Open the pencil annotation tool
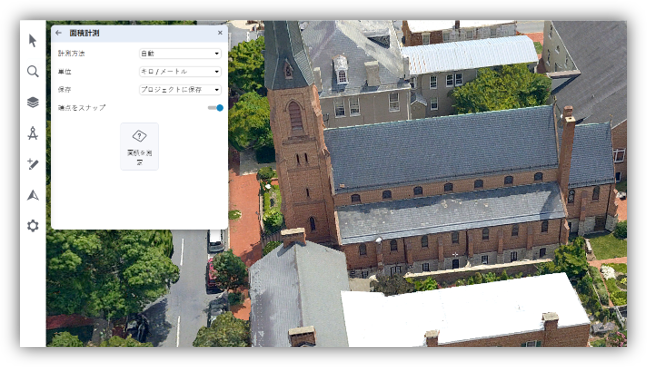 click(x=33, y=164)
